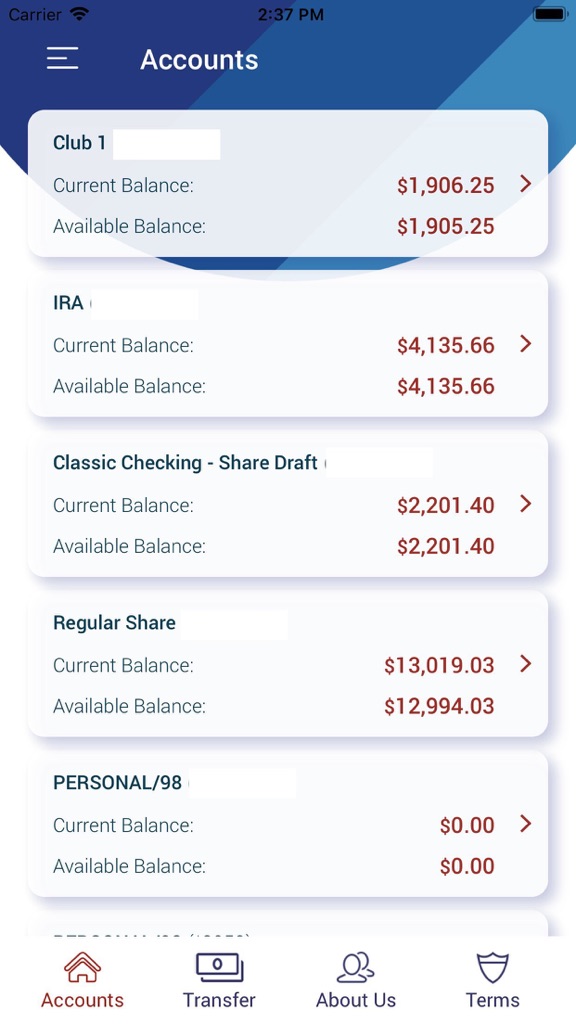Tap the About Us people icon
Screen dimensions: 576x1024
click(x=356, y=967)
